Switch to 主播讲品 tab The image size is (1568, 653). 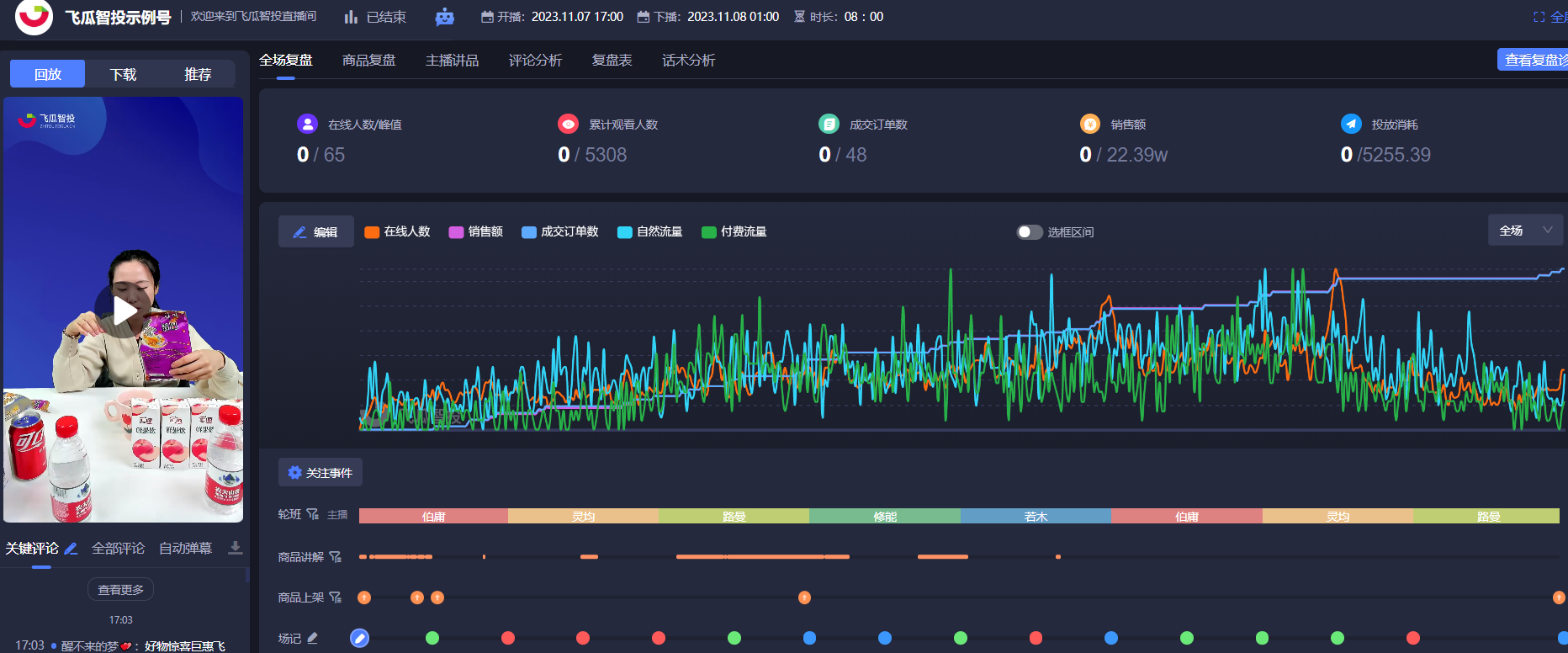click(x=453, y=61)
